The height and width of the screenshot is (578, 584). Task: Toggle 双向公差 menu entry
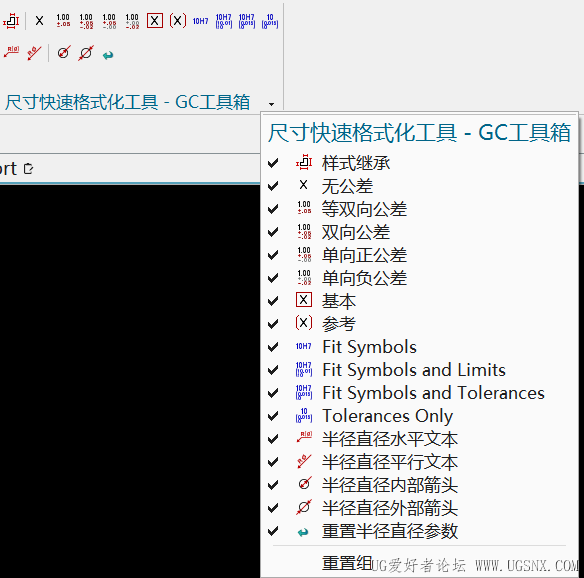point(419,232)
